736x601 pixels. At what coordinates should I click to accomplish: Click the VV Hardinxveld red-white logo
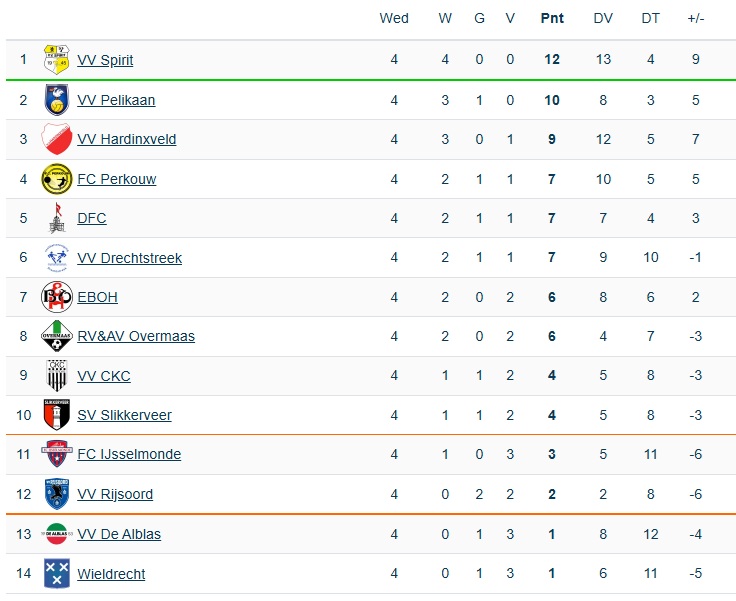click(56, 139)
